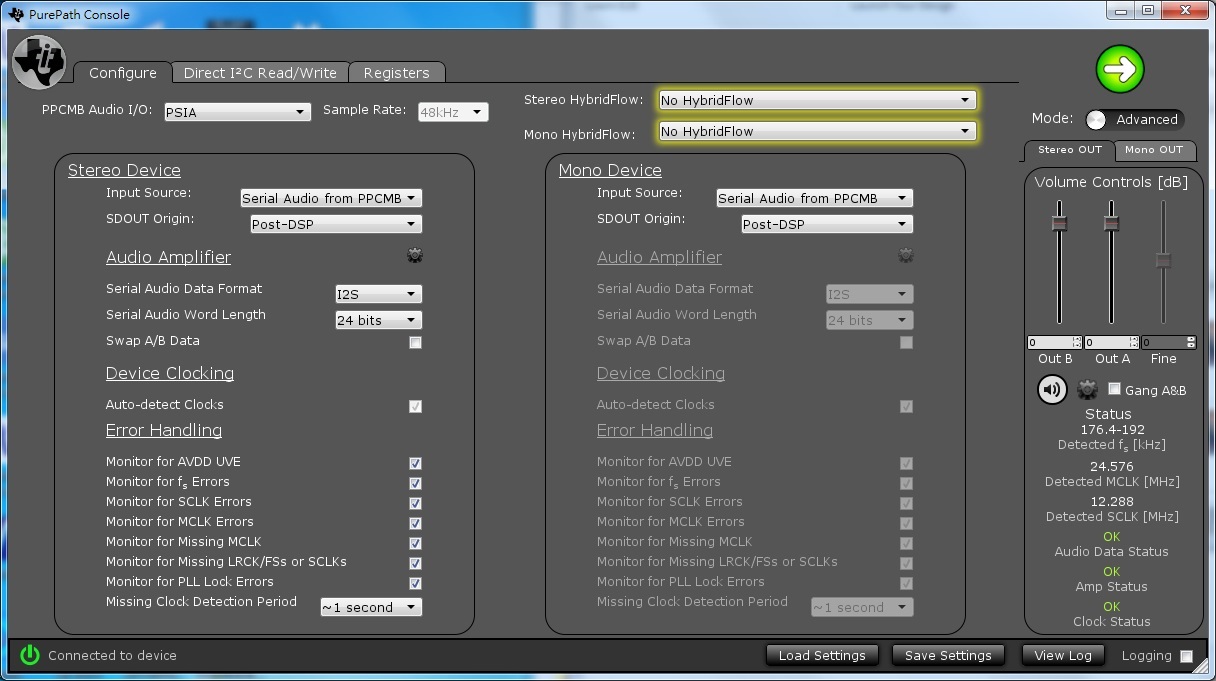Uncheck Stereo Monitor for MCLK Errors

click(x=415, y=523)
